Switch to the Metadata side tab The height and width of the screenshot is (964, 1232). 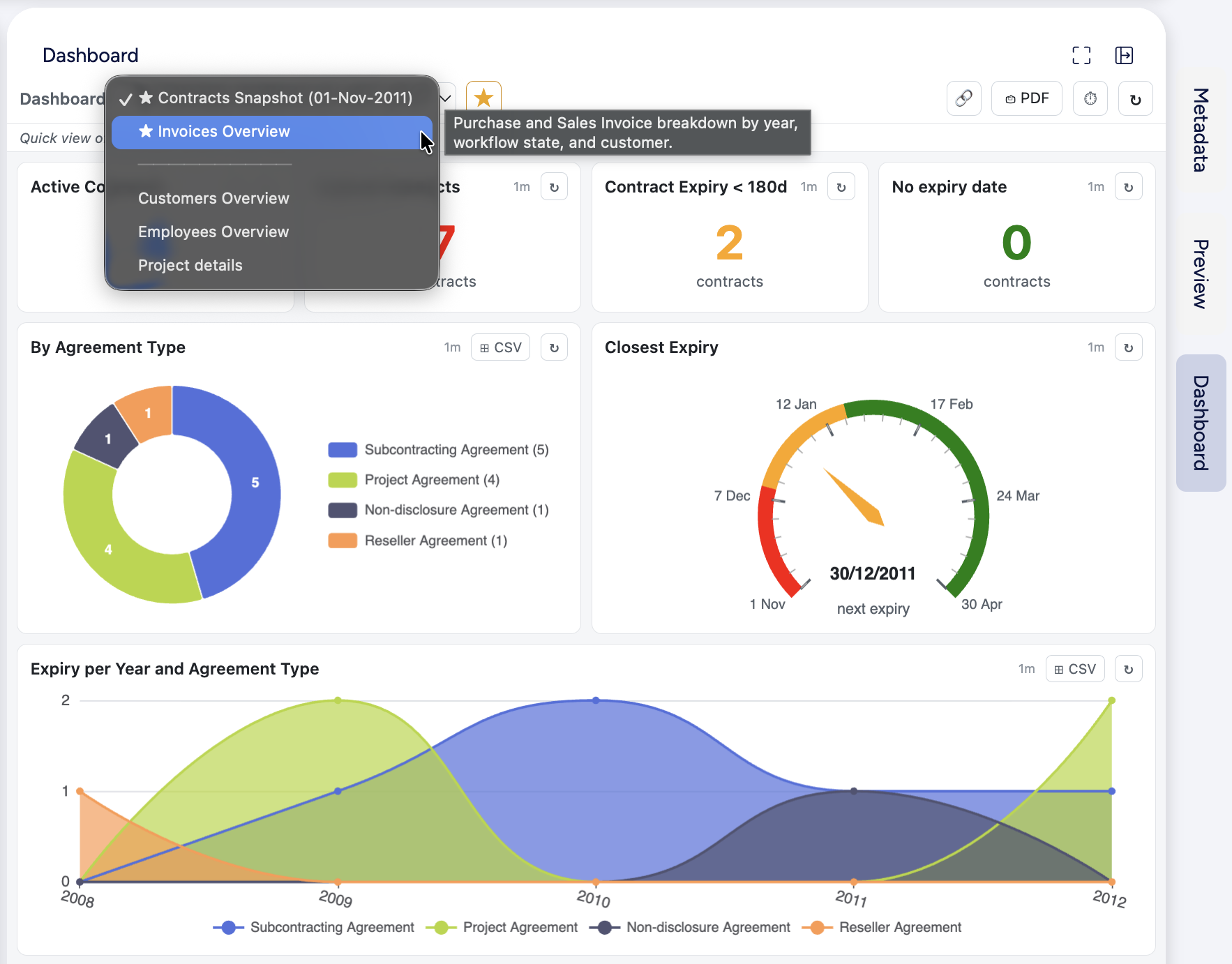[1201, 130]
